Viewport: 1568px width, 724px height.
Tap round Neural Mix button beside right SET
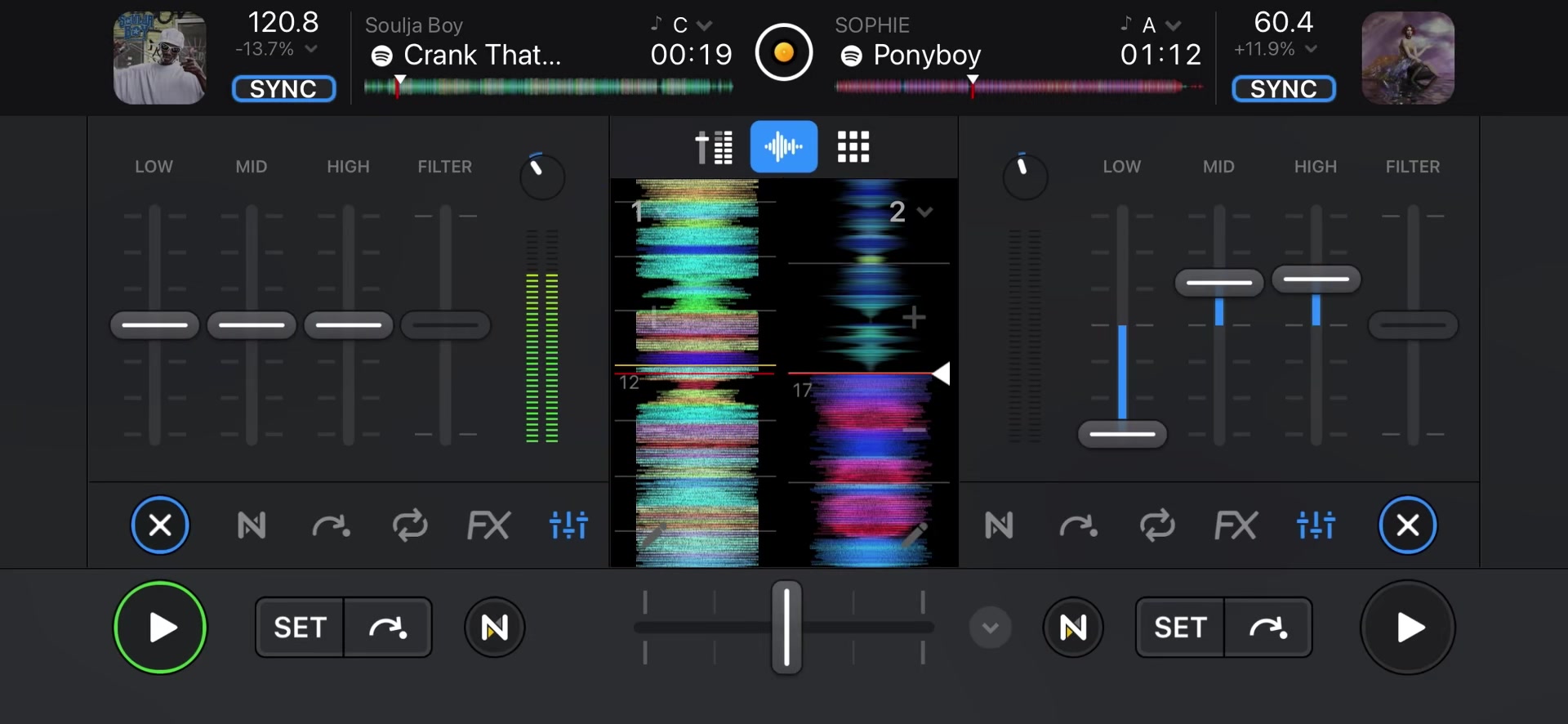(x=1073, y=628)
